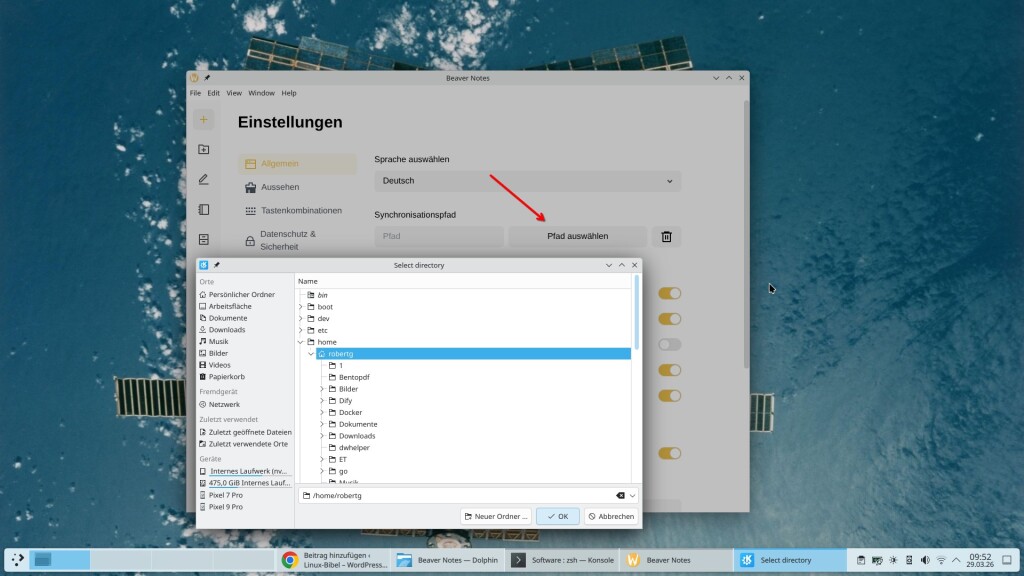The width and height of the screenshot is (1024, 576).
Task: Click the plus icon for a new note
Action: (203, 120)
